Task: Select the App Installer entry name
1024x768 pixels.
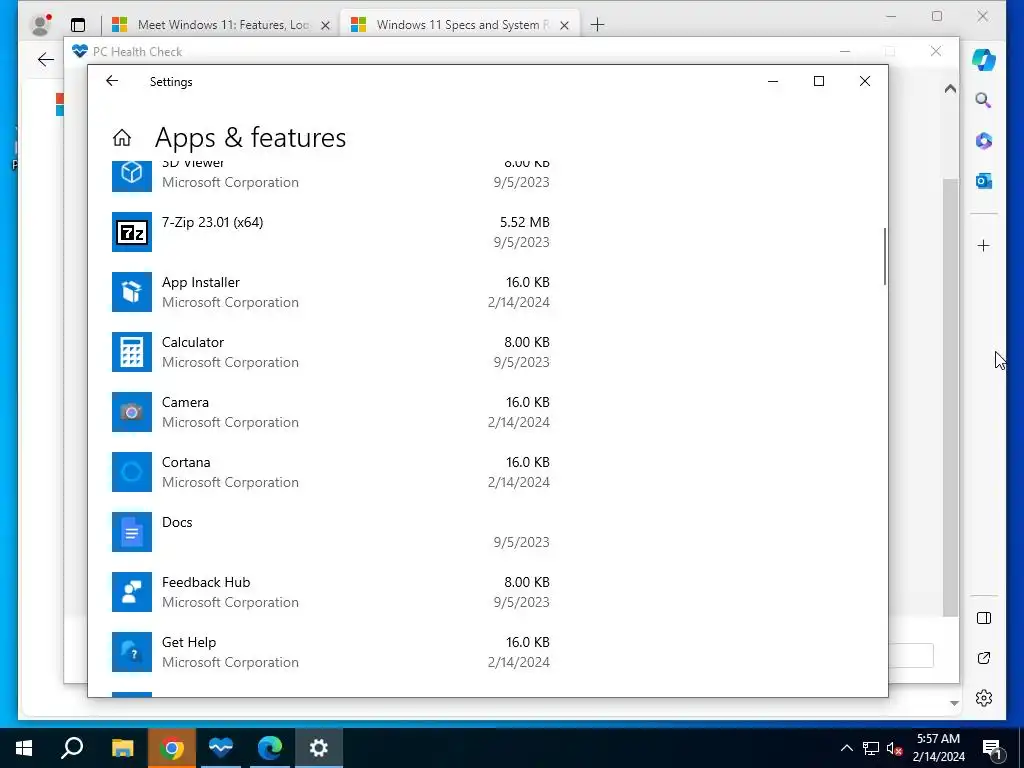Action: tap(200, 282)
